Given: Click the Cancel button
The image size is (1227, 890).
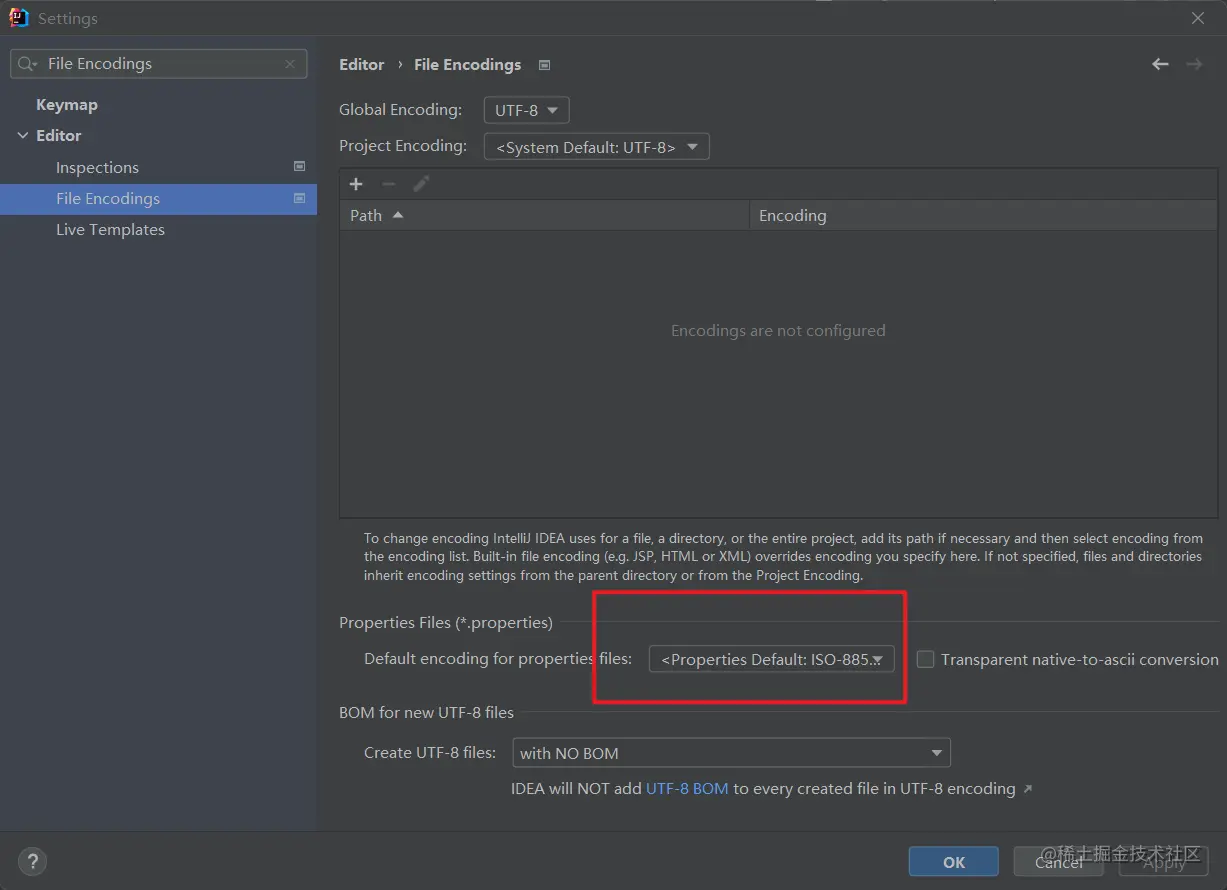Looking at the screenshot, I should tap(1058, 862).
